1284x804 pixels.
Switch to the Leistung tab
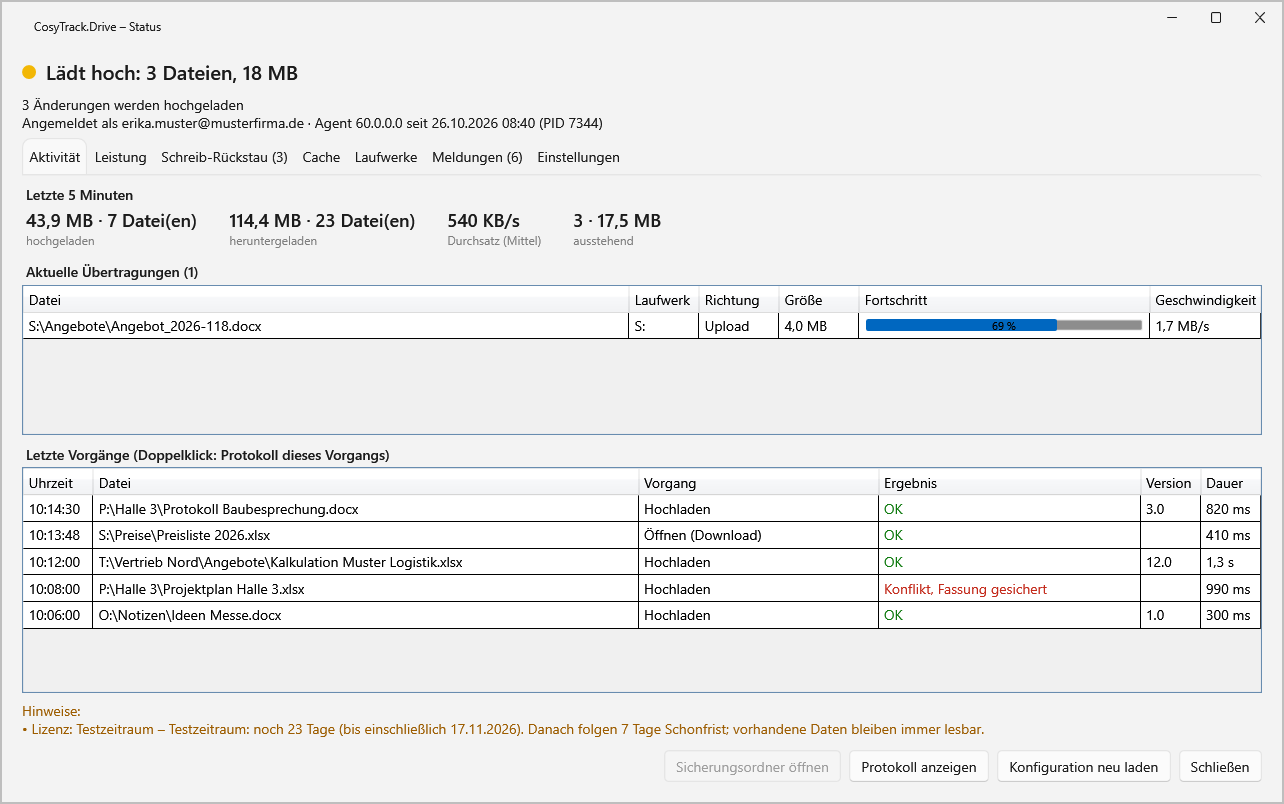click(x=121, y=157)
